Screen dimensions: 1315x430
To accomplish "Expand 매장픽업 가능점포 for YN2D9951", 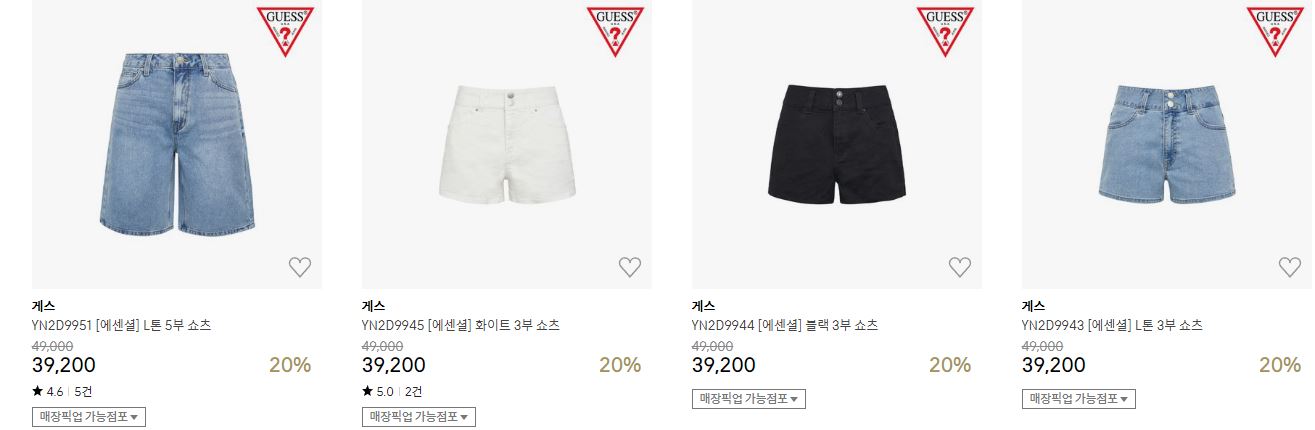I will tap(89, 417).
